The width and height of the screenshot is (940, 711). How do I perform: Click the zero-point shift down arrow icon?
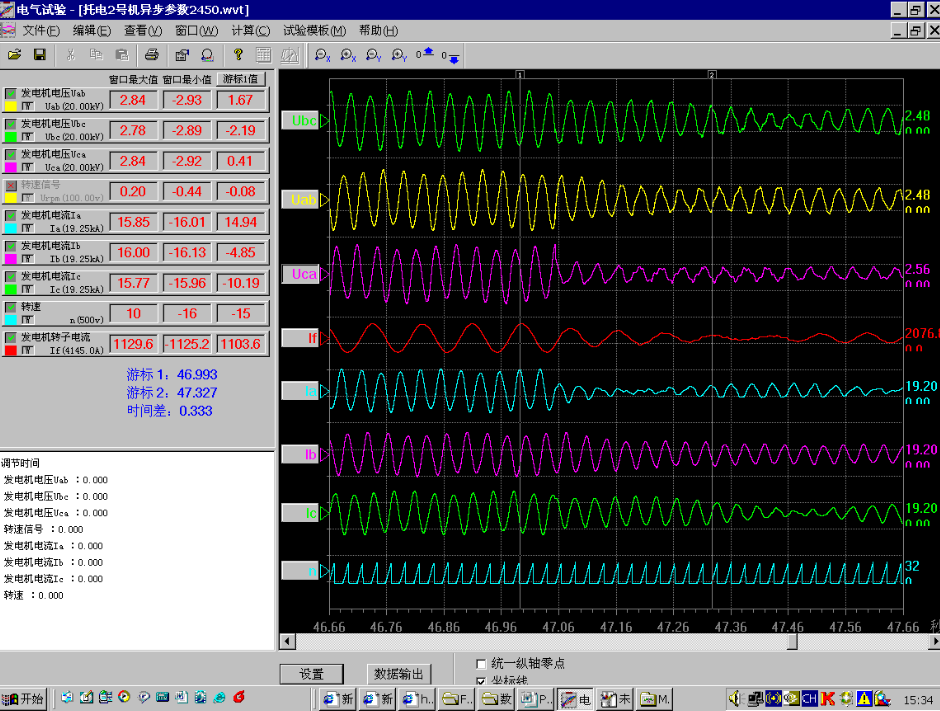[451, 56]
